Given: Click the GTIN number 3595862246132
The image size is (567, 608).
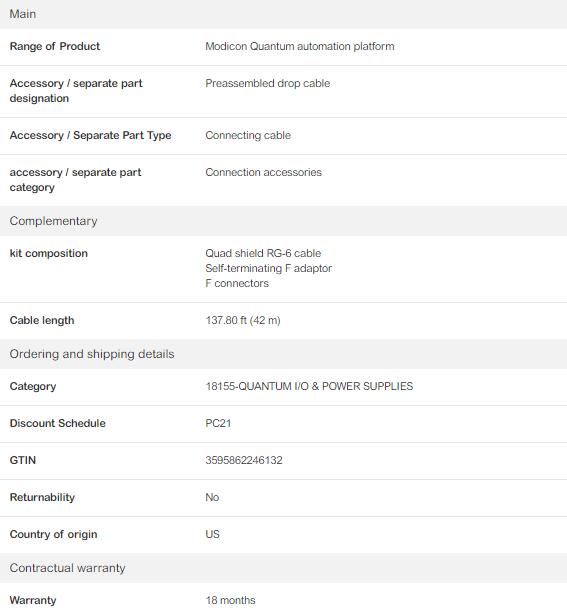Looking at the screenshot, I should point(244,460).
